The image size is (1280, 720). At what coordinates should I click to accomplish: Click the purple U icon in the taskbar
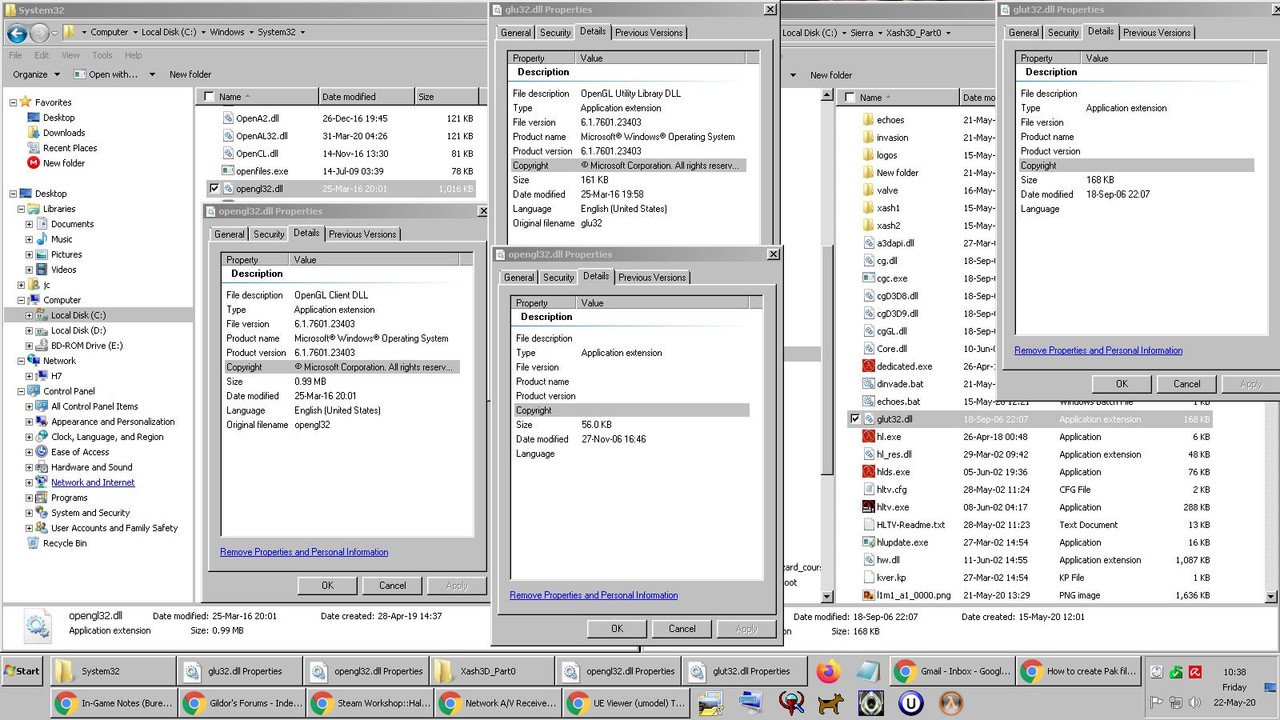(x=910, y=703)
